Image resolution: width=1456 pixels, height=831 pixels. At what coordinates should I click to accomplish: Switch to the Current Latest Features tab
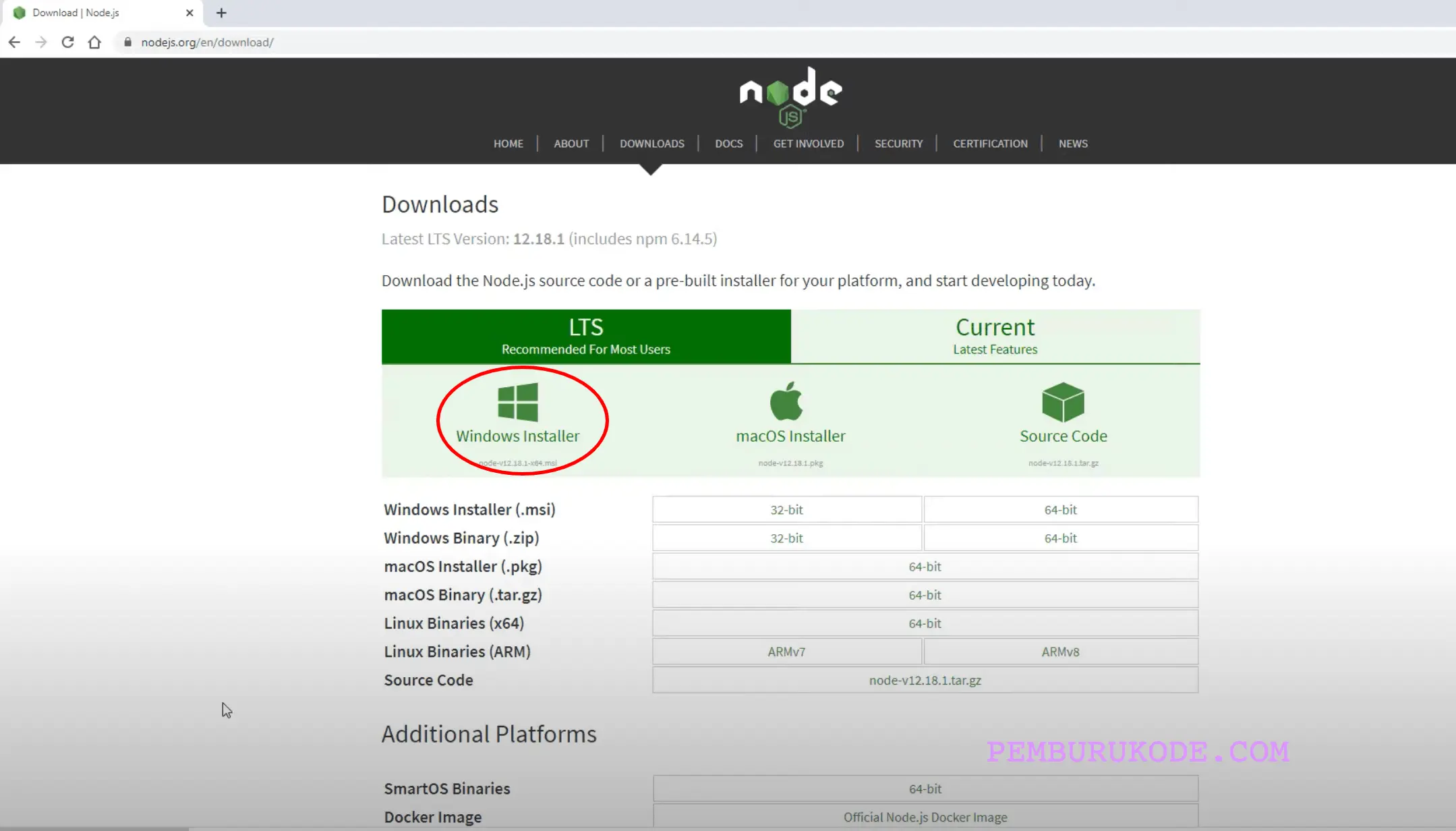point(995,336)
